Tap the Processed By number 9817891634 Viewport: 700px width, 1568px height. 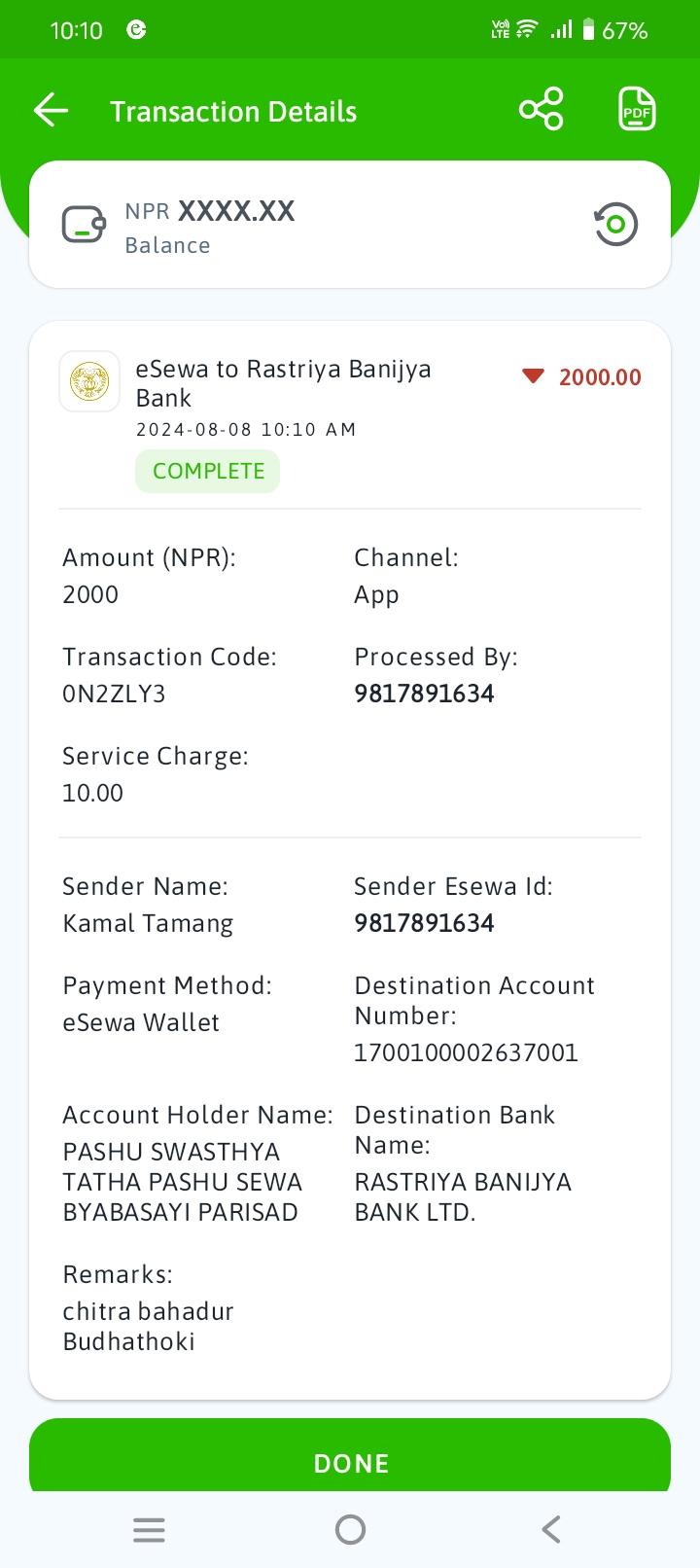point(424,694)
